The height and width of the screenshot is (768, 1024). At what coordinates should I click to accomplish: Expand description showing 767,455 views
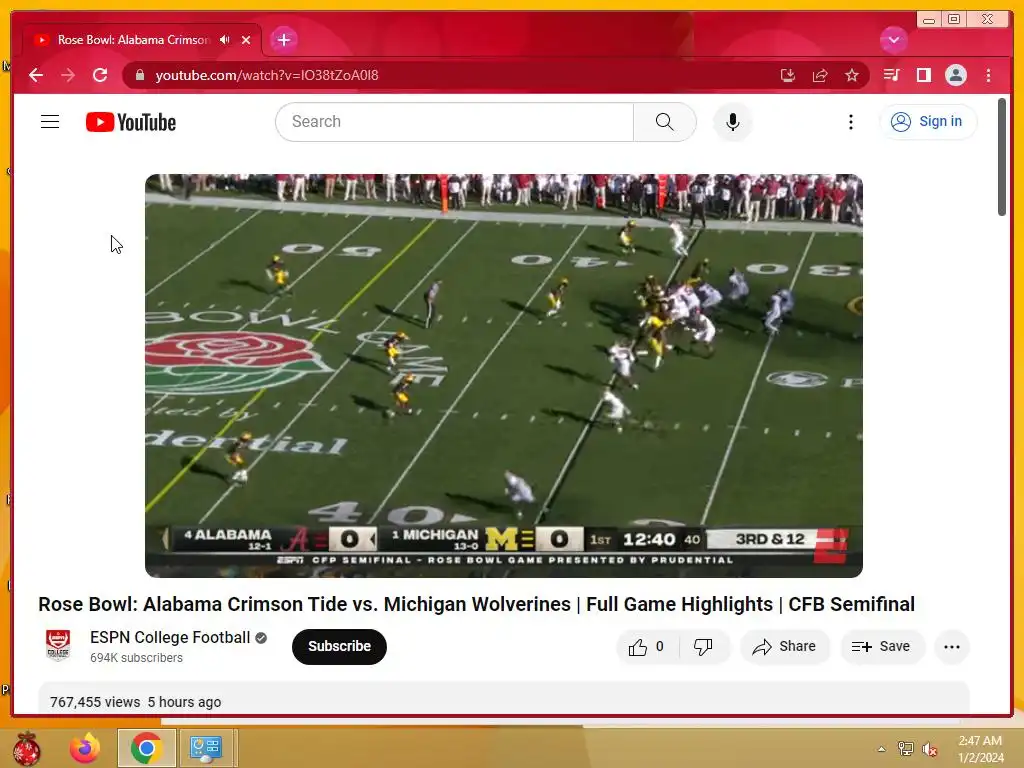504,699
